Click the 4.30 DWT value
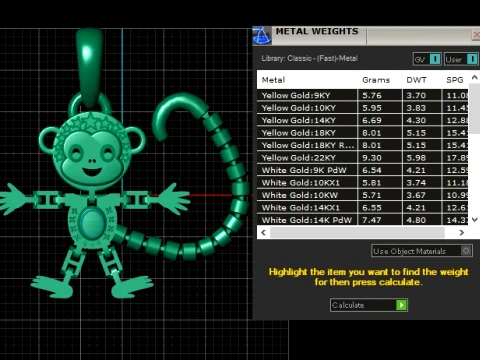Viewport: 480px width, 360px height. [416, 120]
